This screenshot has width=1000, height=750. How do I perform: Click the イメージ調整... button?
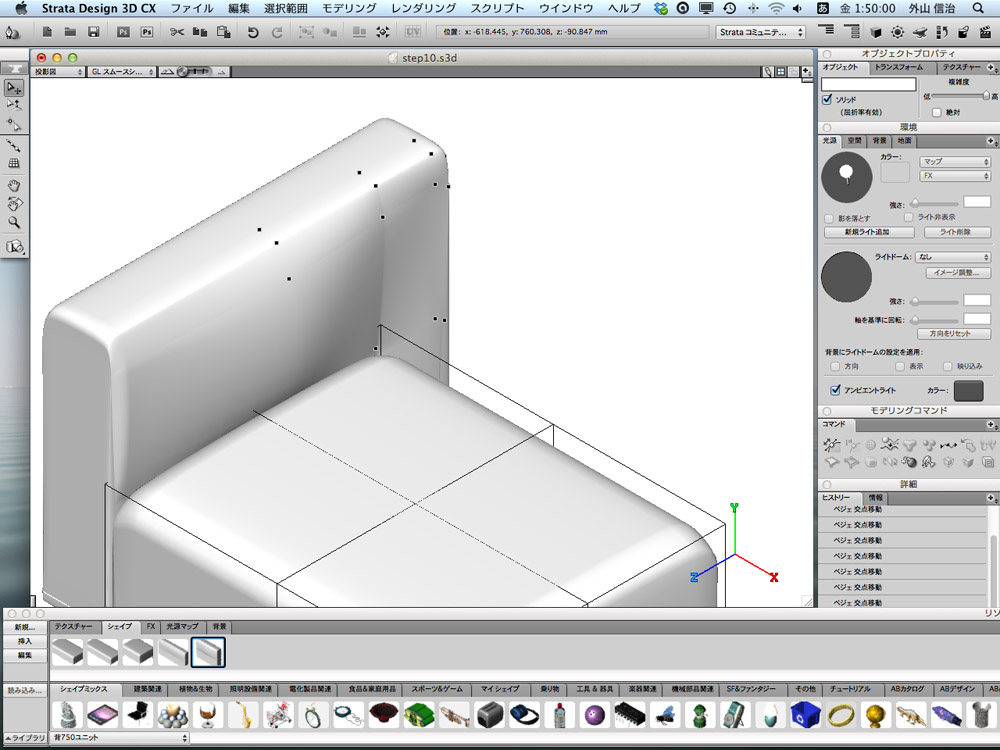point(957,272)
